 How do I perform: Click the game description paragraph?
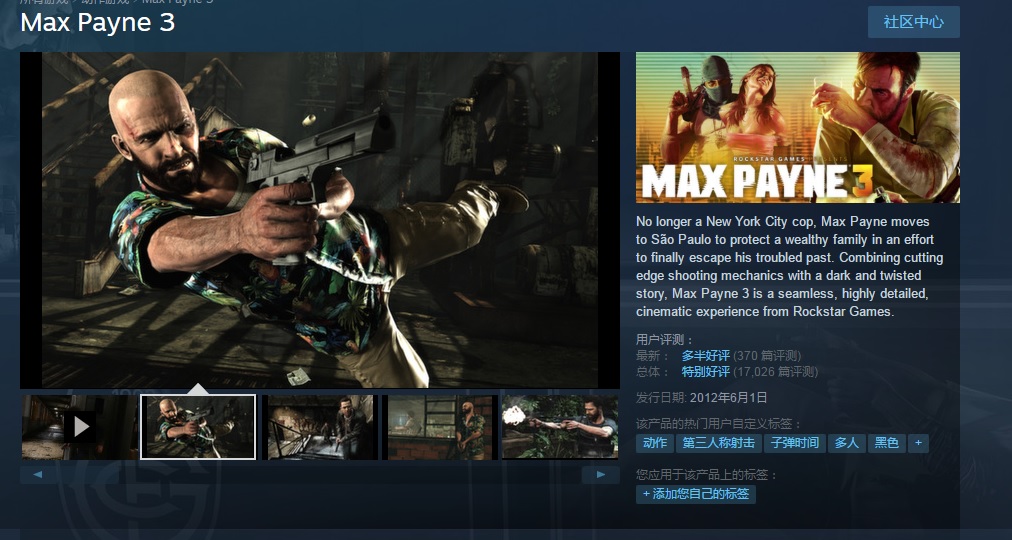789,266
